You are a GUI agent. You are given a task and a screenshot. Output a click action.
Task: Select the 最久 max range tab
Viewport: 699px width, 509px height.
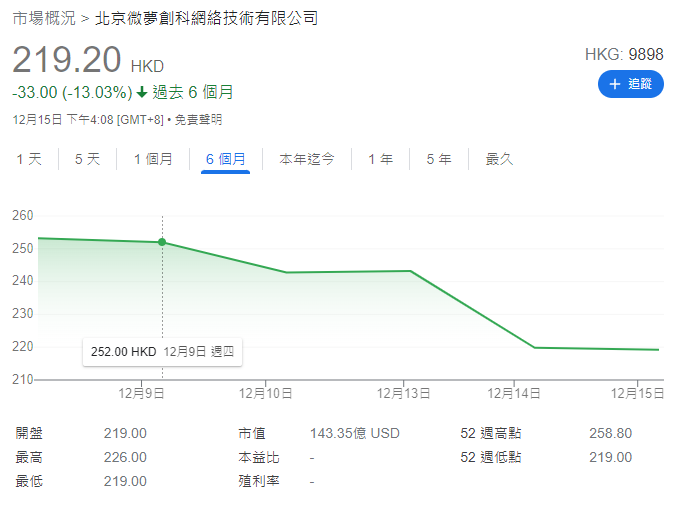click(499, 159)
